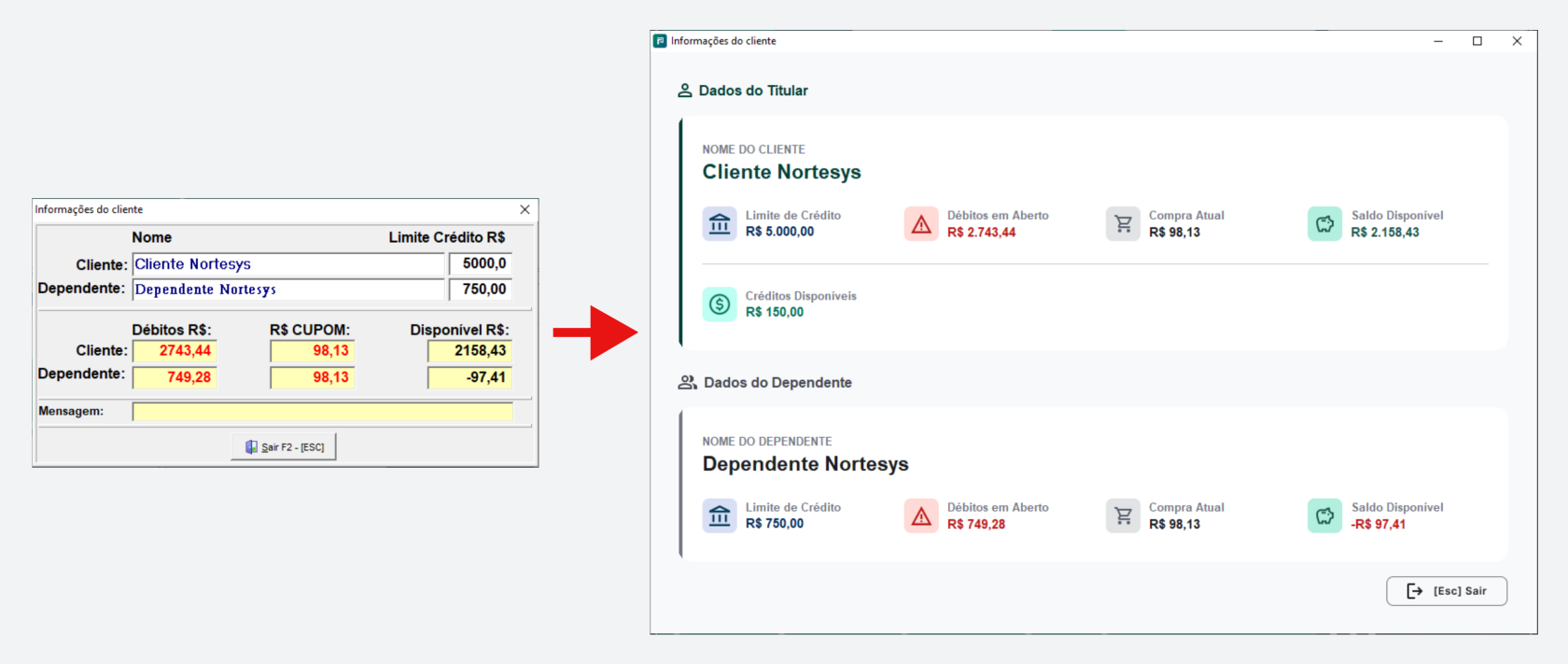Click the piggy bank icon beside Saldo Disponível -R$ 97,41

coord(1324,516)
